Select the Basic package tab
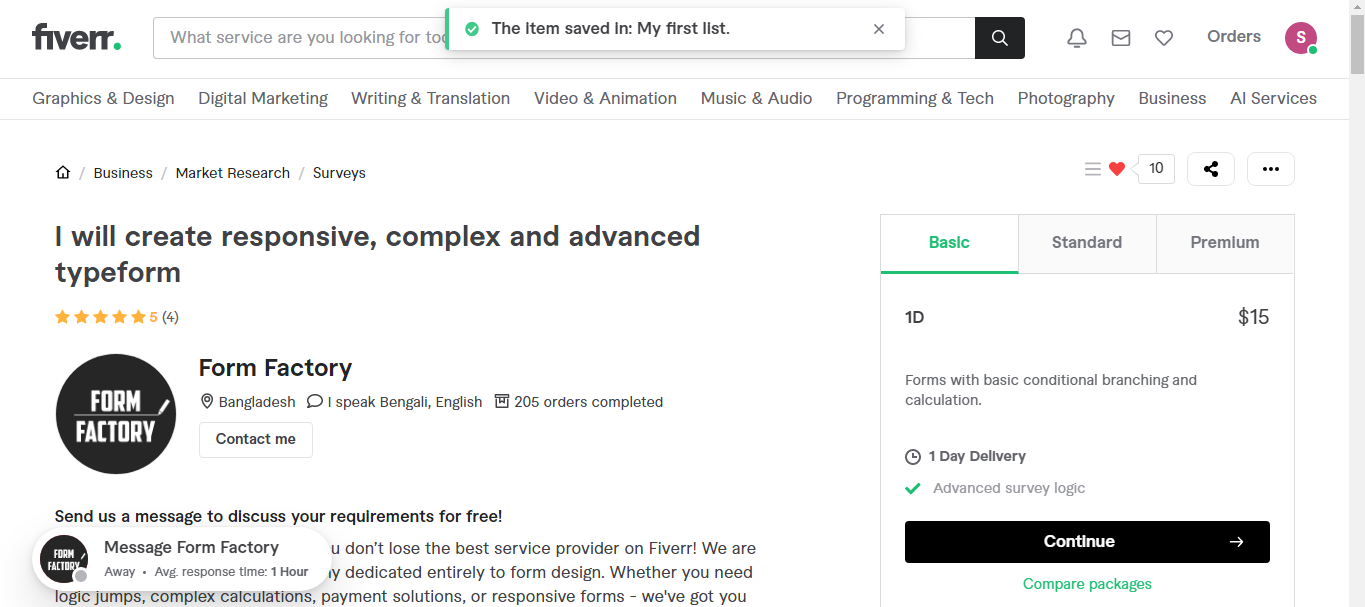Viewport: 1365px width, 607px height. [x=949, y=243]
